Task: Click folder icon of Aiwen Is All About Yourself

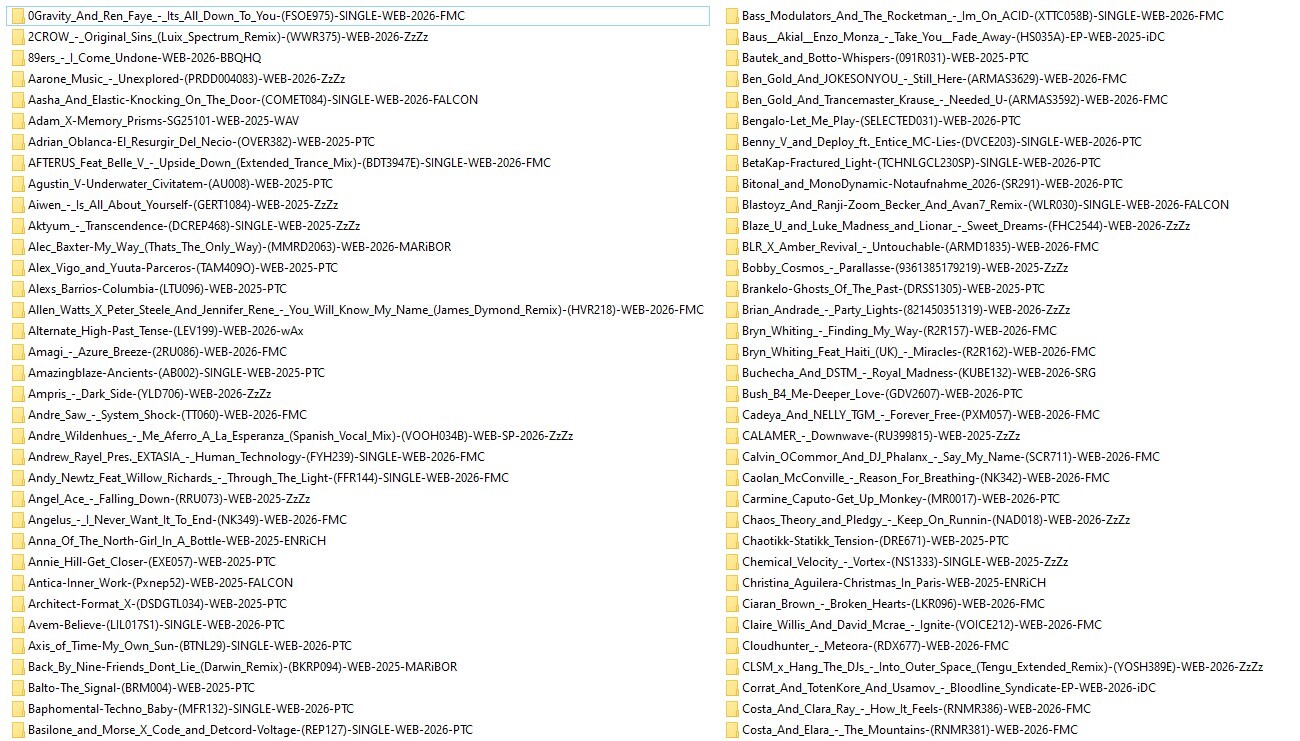Action: pos(18,205)
